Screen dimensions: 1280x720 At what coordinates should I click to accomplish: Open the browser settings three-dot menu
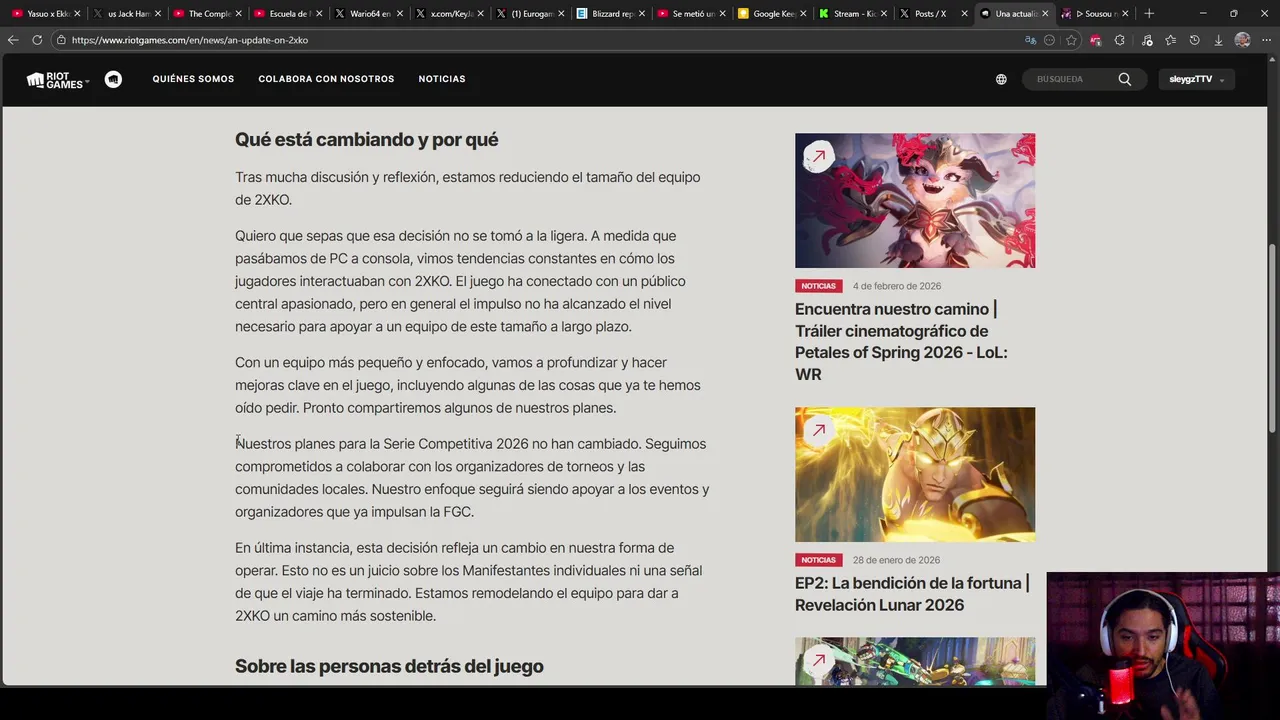(1266, 40)
